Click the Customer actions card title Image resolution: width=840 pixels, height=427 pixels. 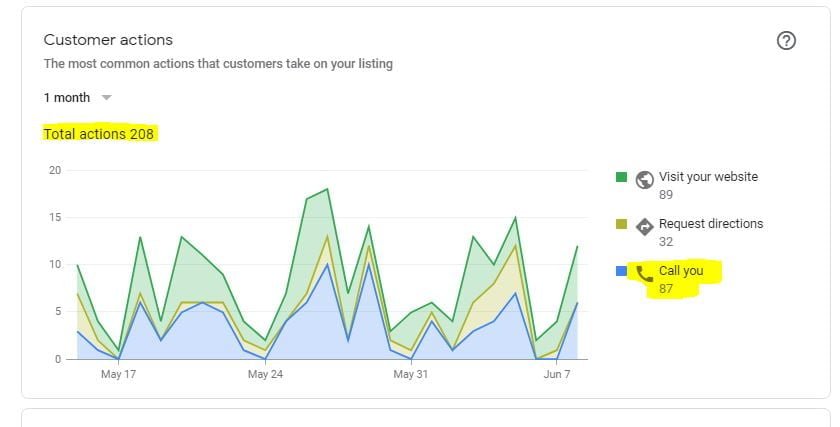(108, 40)
